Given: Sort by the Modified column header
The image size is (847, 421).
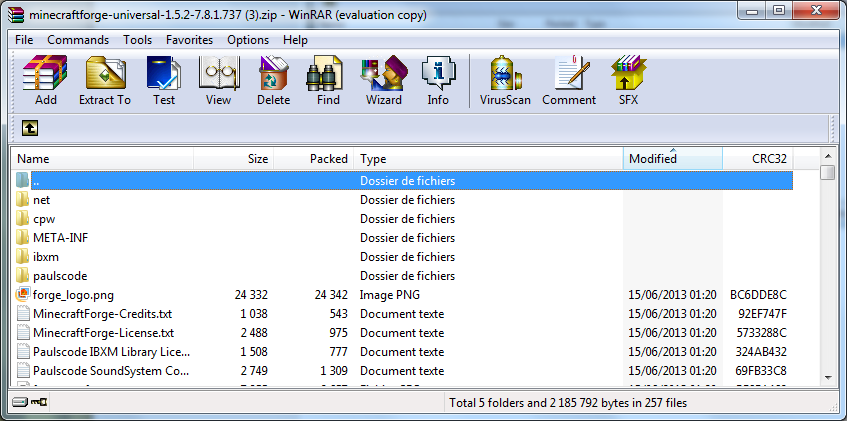Looking at the screenshot, I should coord(673,159).
